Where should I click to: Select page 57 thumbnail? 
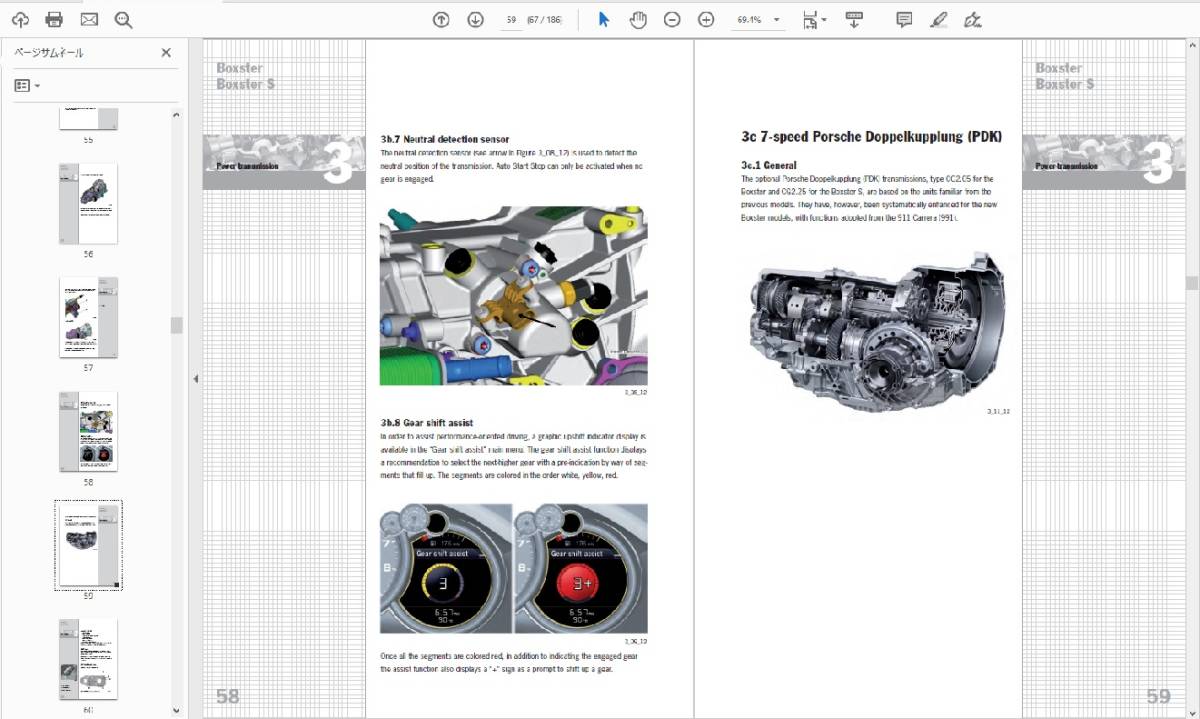point(88,317)
